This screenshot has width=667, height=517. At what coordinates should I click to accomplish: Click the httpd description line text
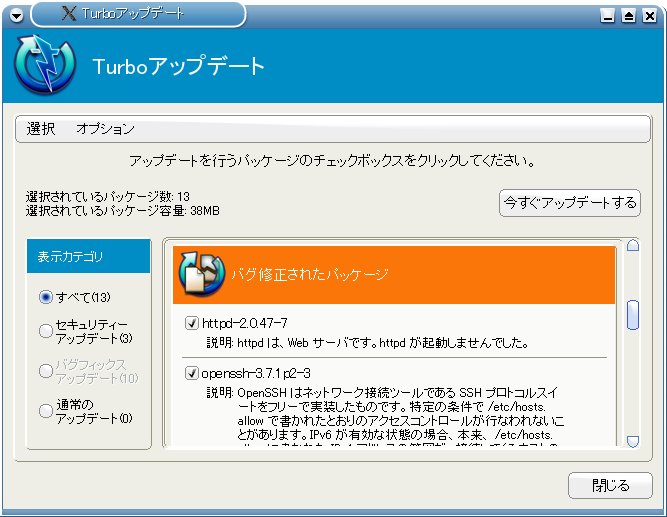(367, 343)
